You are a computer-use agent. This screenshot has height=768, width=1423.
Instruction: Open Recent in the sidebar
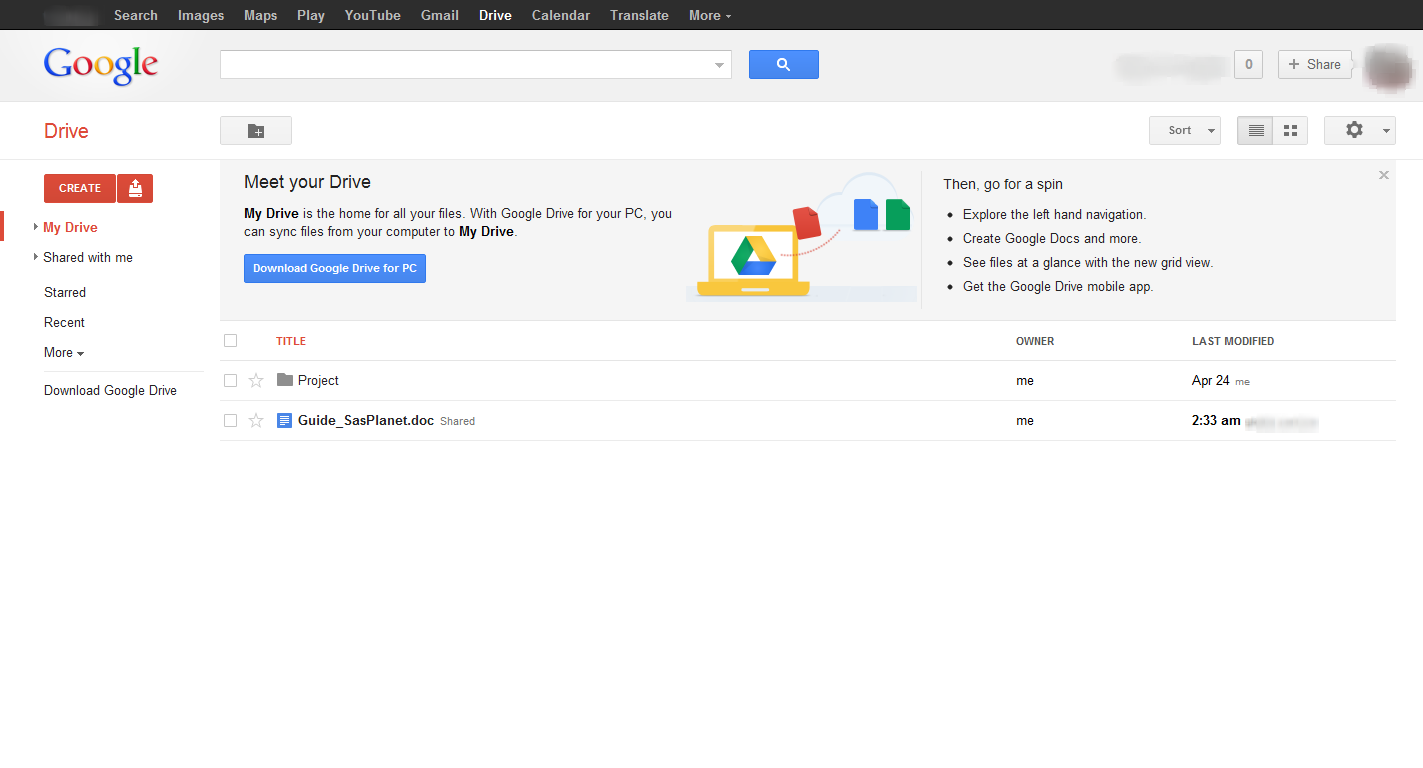[x=64, y=322]
